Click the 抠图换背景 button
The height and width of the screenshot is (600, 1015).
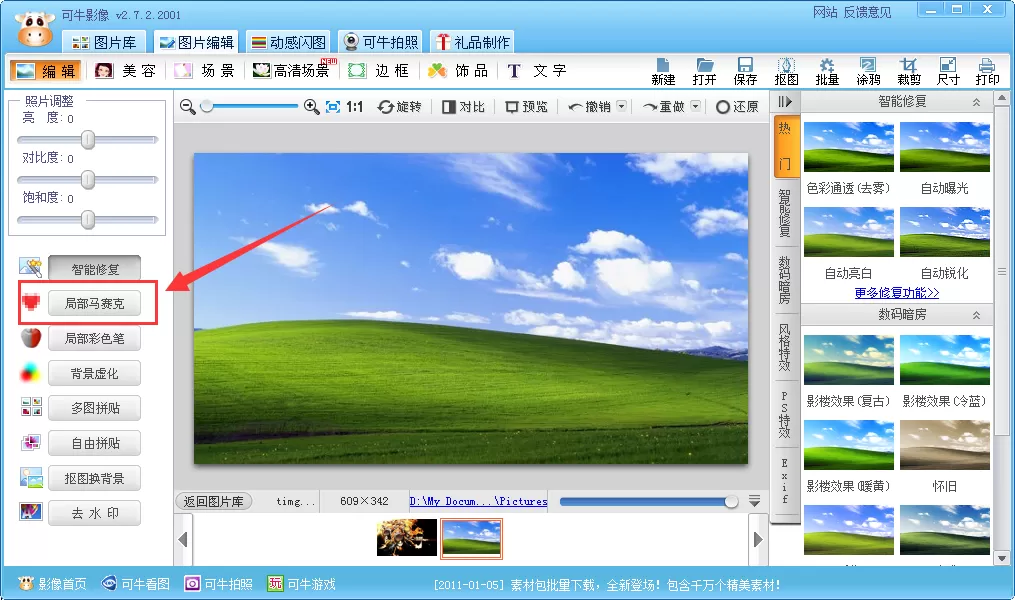click(95, 478)
